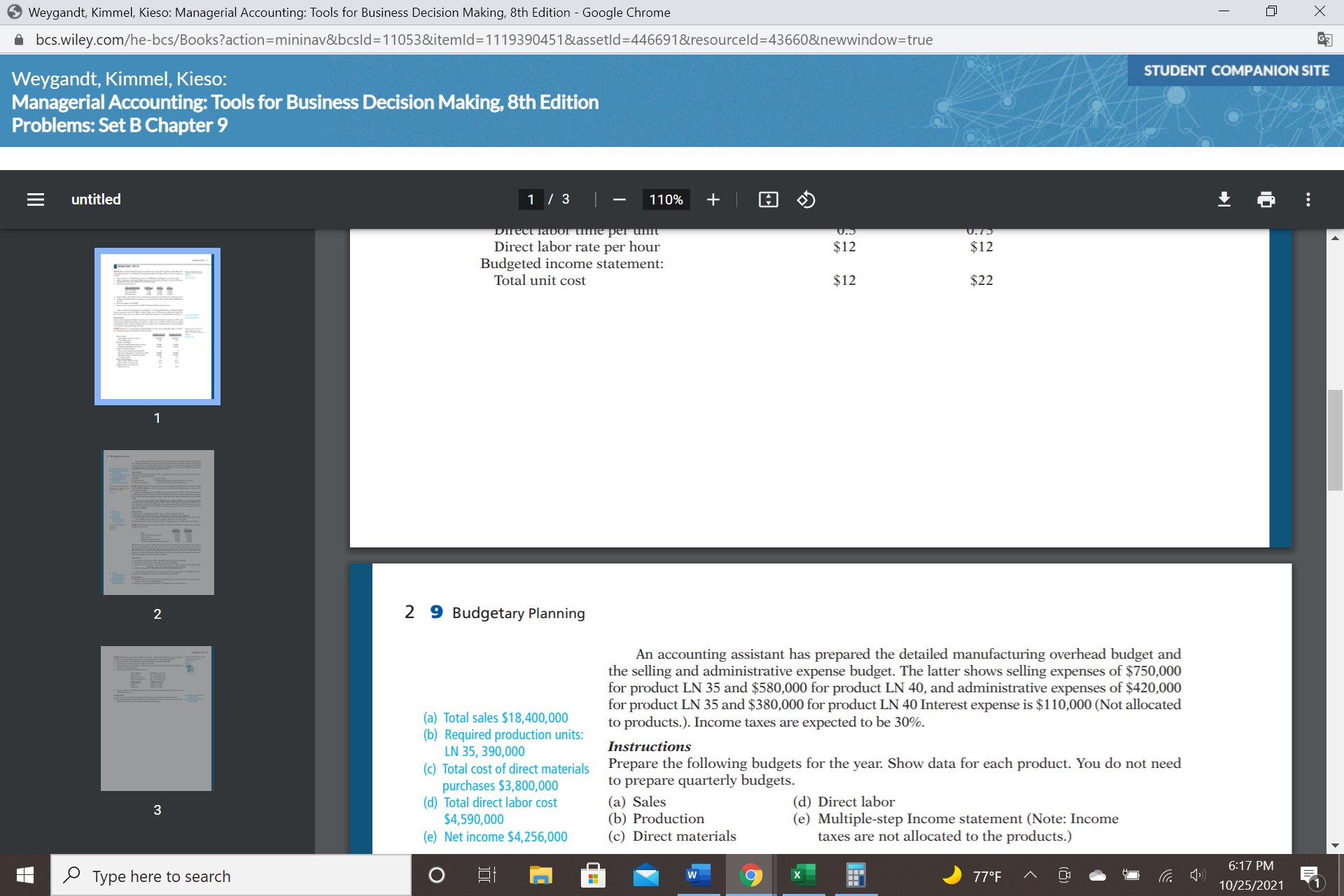Viewport: 1344px width, 896px height.
Task: Toggle the PDF sidebar hamburger menu
Action: click(36, 199)
